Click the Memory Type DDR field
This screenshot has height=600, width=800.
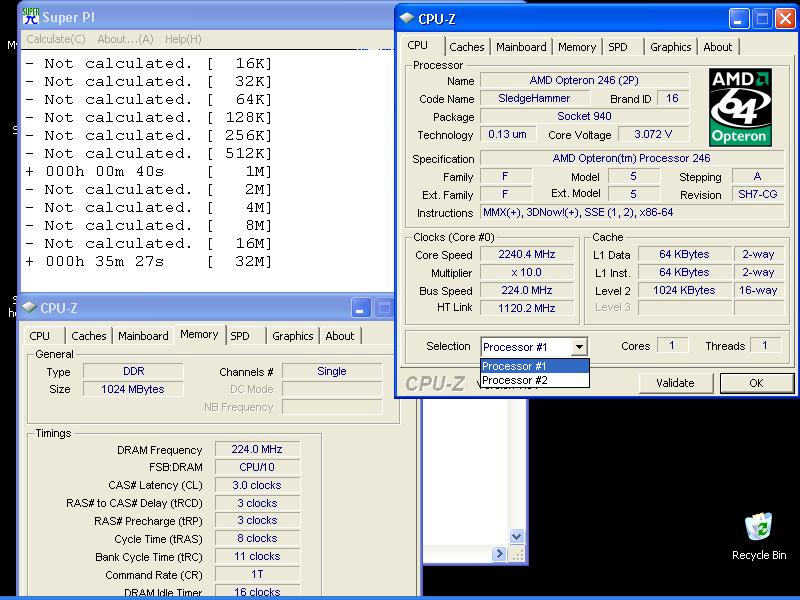coord(133,371)
